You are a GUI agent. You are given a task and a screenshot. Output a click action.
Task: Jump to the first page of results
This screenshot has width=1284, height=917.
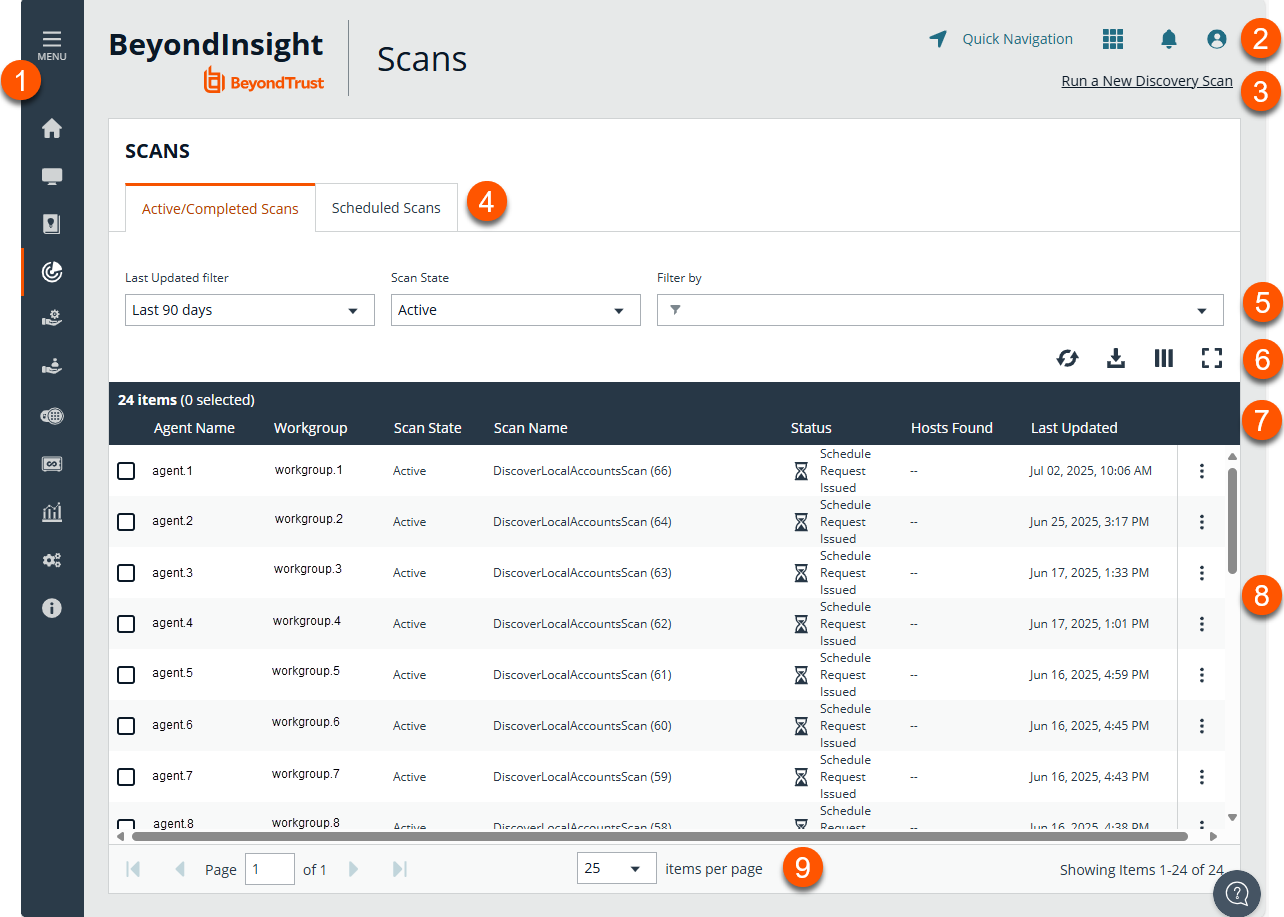pyautogui.click(x=133, y=869)
